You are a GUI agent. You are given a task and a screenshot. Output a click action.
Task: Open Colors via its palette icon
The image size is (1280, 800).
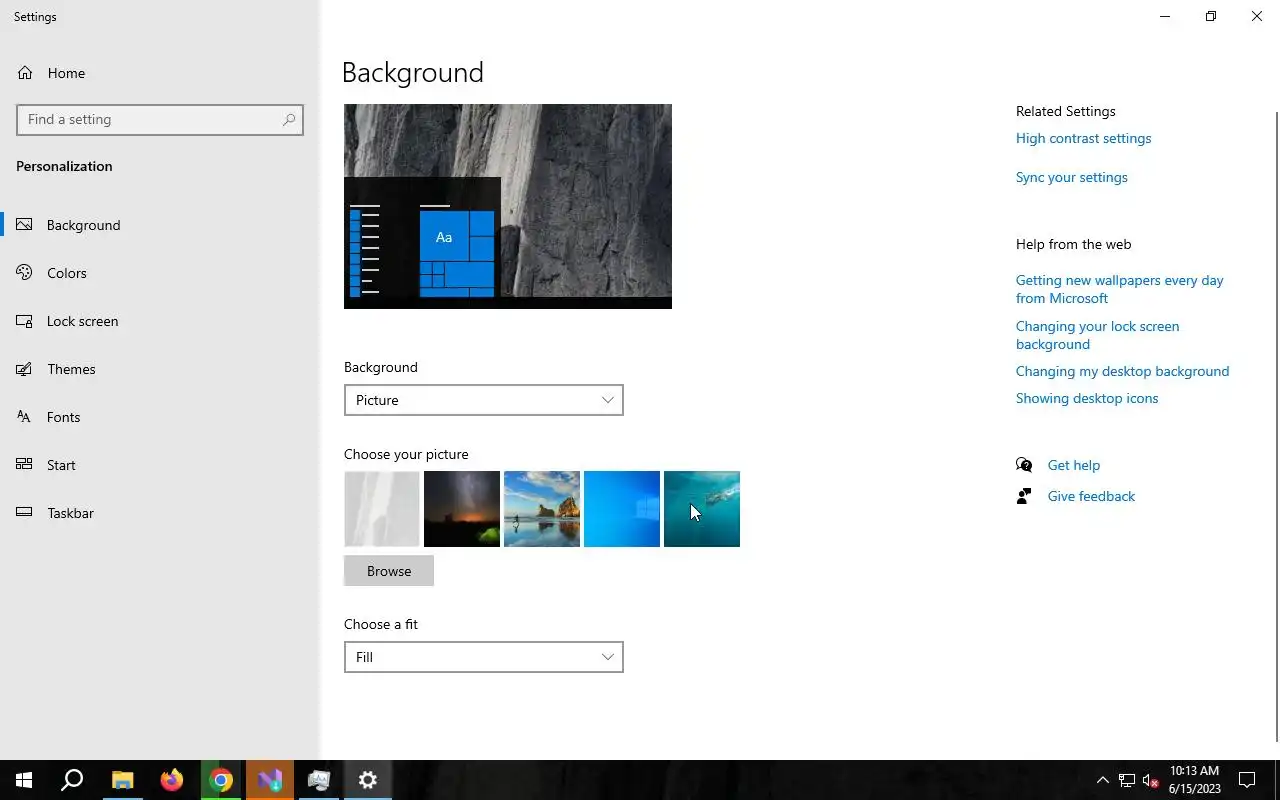point(25,273)
